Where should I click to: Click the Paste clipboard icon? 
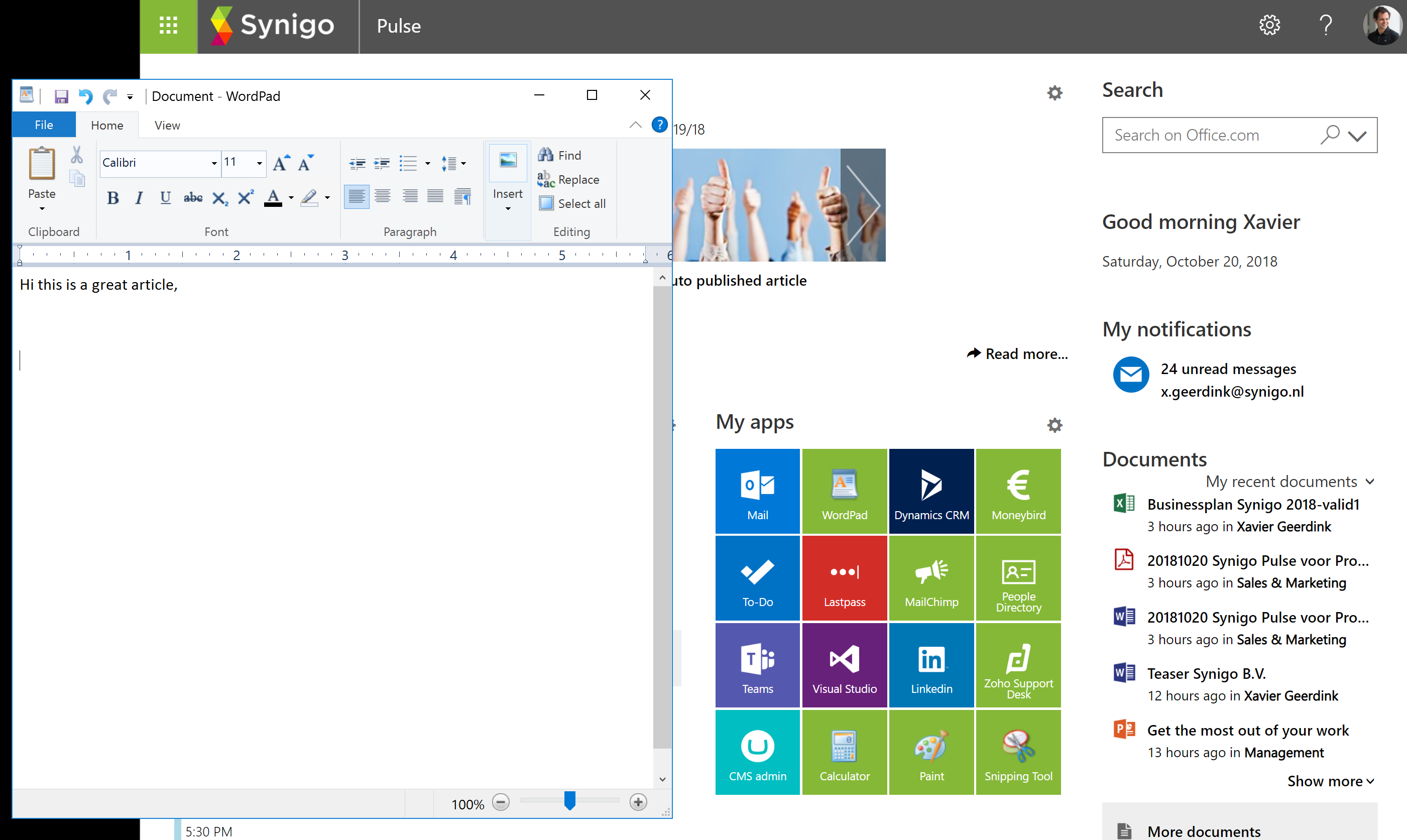click(x=42, y=164)
